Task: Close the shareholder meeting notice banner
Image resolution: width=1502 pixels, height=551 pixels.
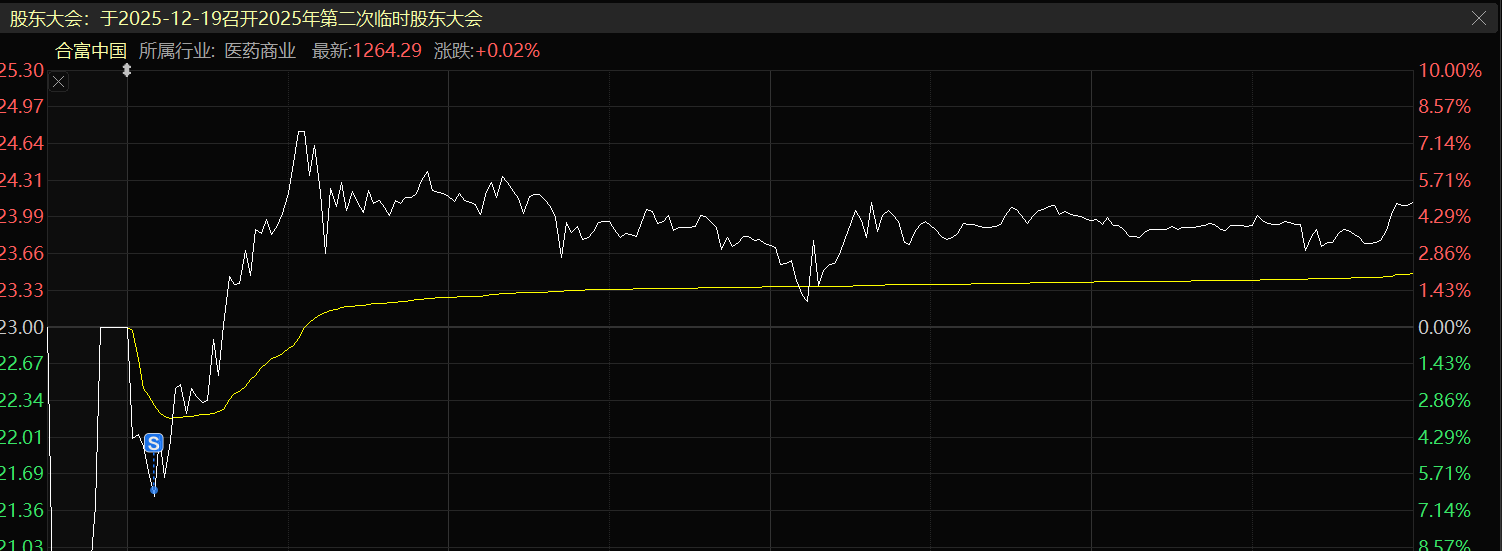Action: 1479,18
